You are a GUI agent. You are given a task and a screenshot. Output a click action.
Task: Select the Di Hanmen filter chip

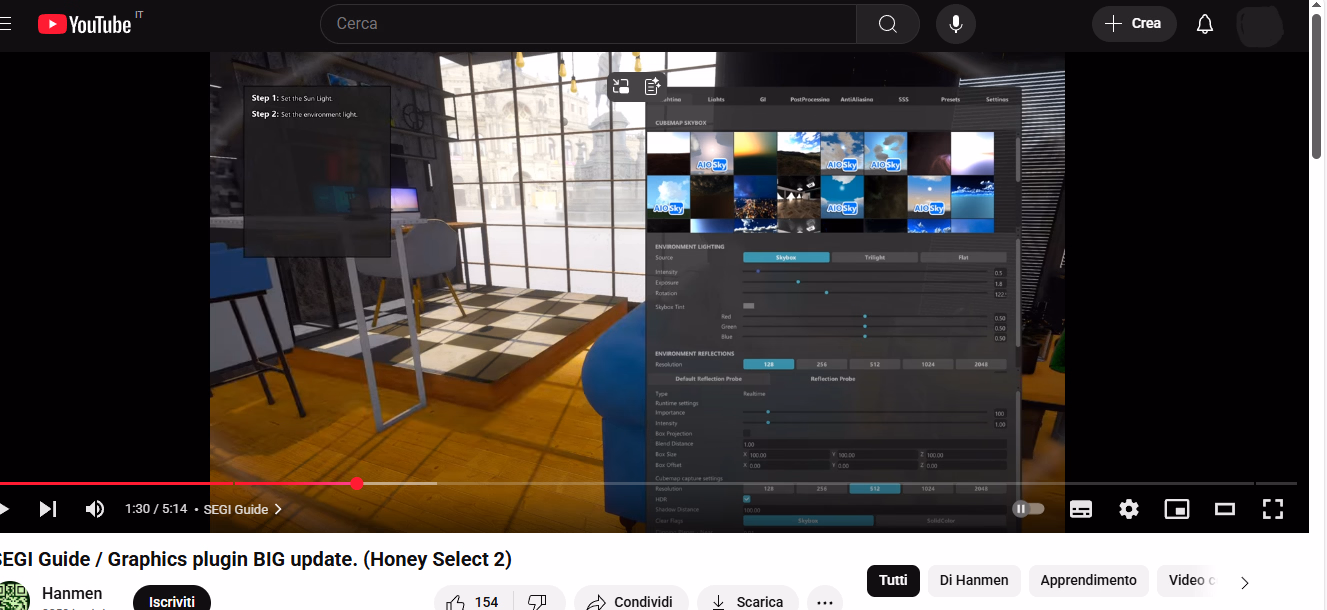coord(974,580)
